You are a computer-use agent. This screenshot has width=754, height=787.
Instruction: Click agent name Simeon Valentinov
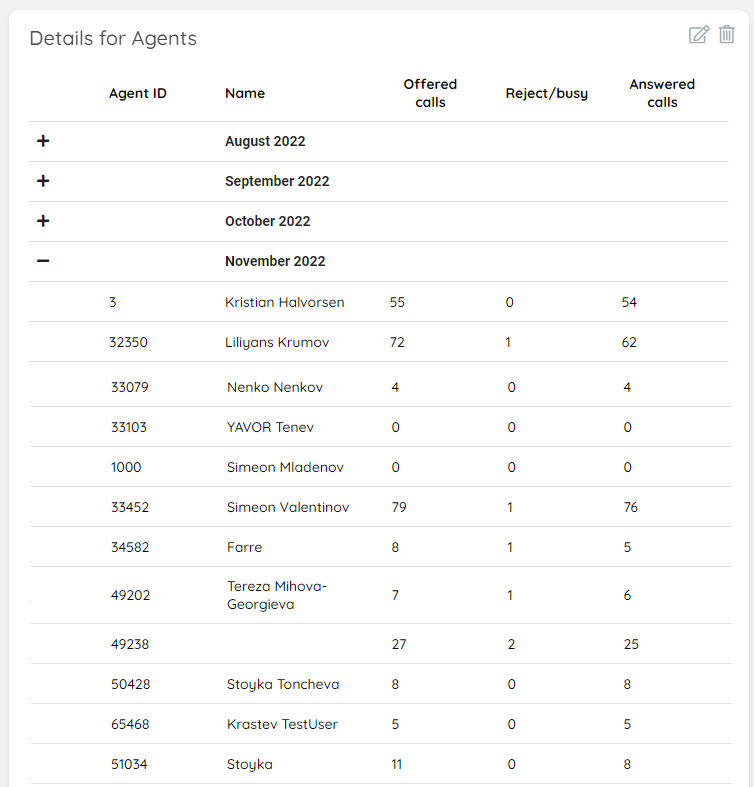point(288,507)
